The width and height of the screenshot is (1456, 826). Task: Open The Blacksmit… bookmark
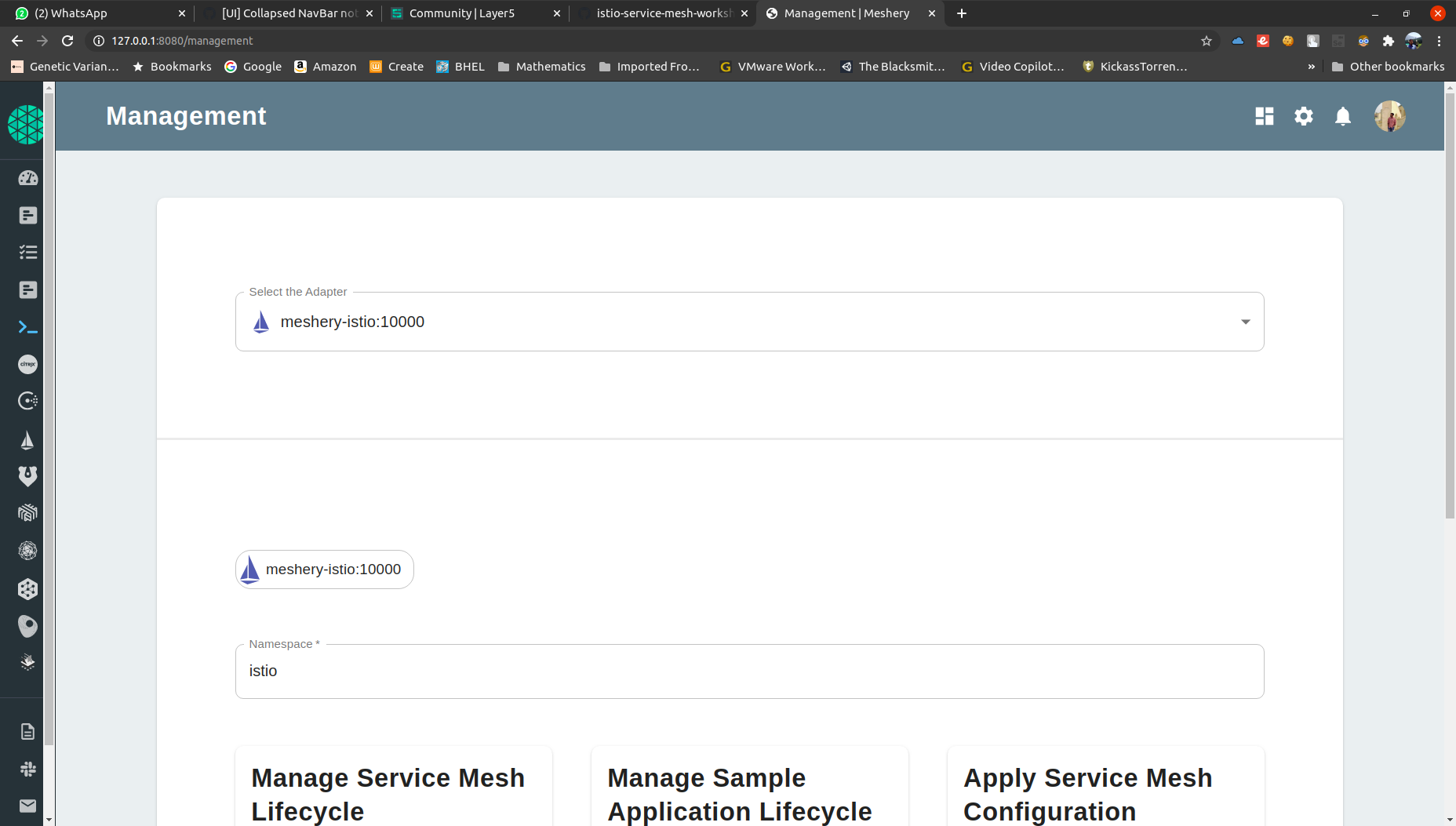point(893,67)
